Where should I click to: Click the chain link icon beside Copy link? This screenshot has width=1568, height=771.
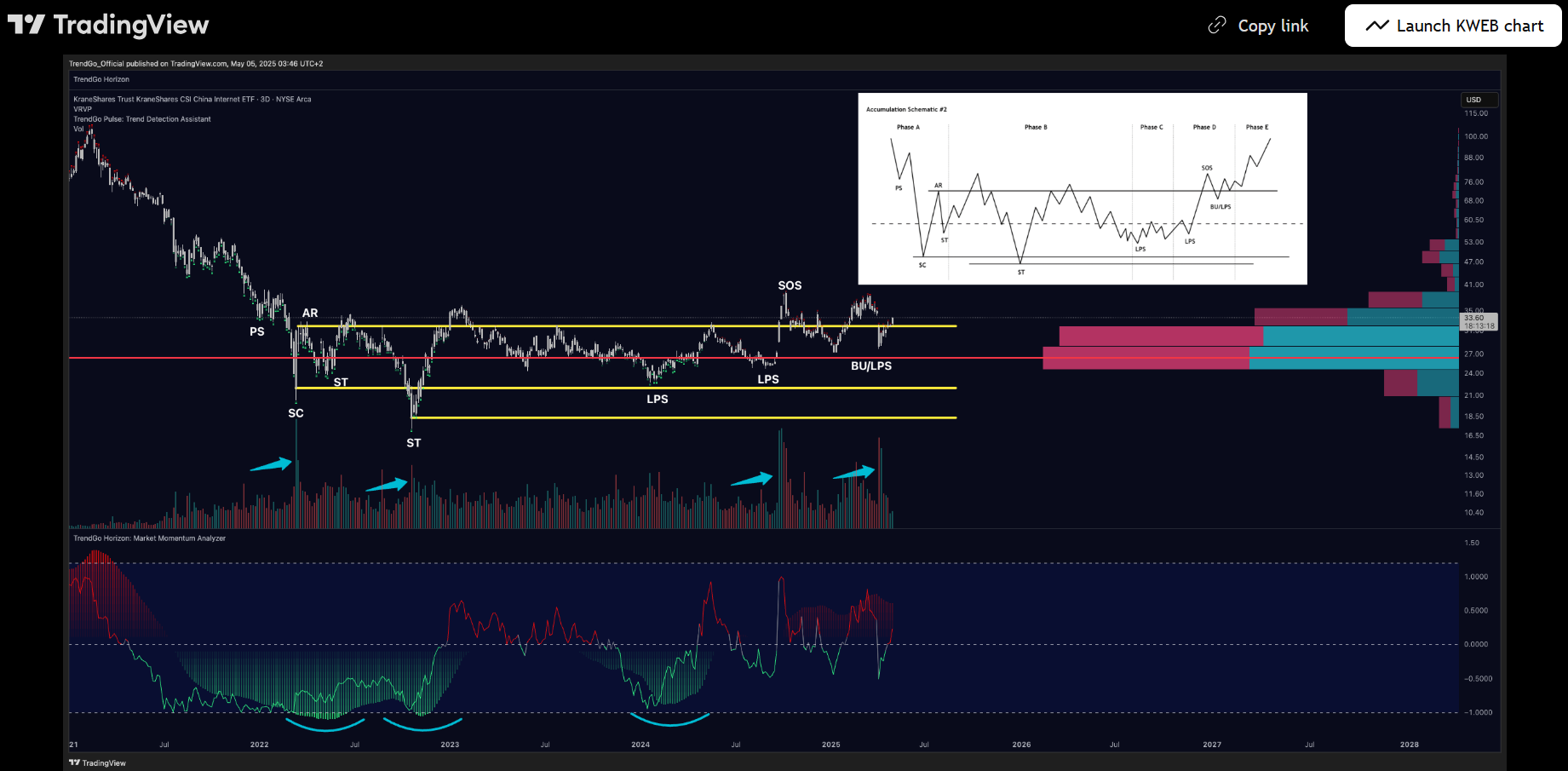pyautogui.click(x=1217, y=26)
